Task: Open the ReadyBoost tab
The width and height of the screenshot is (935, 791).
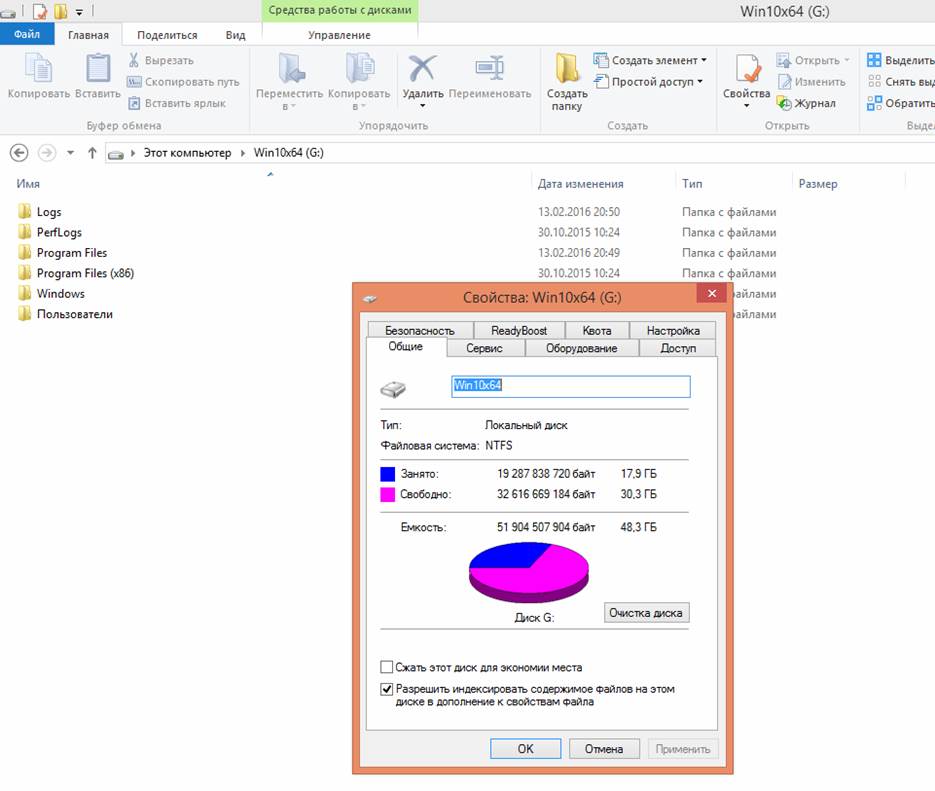Action: coord(519,330)
